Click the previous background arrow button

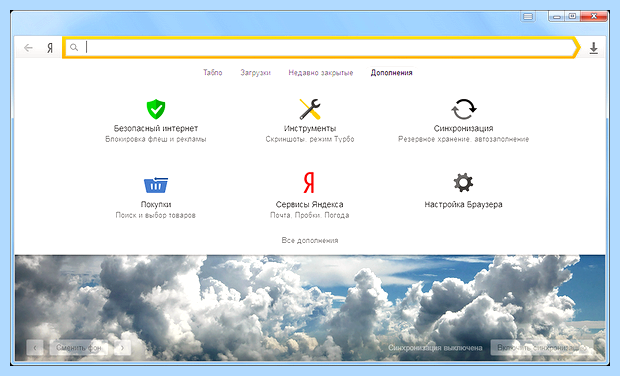pos(35,348)
